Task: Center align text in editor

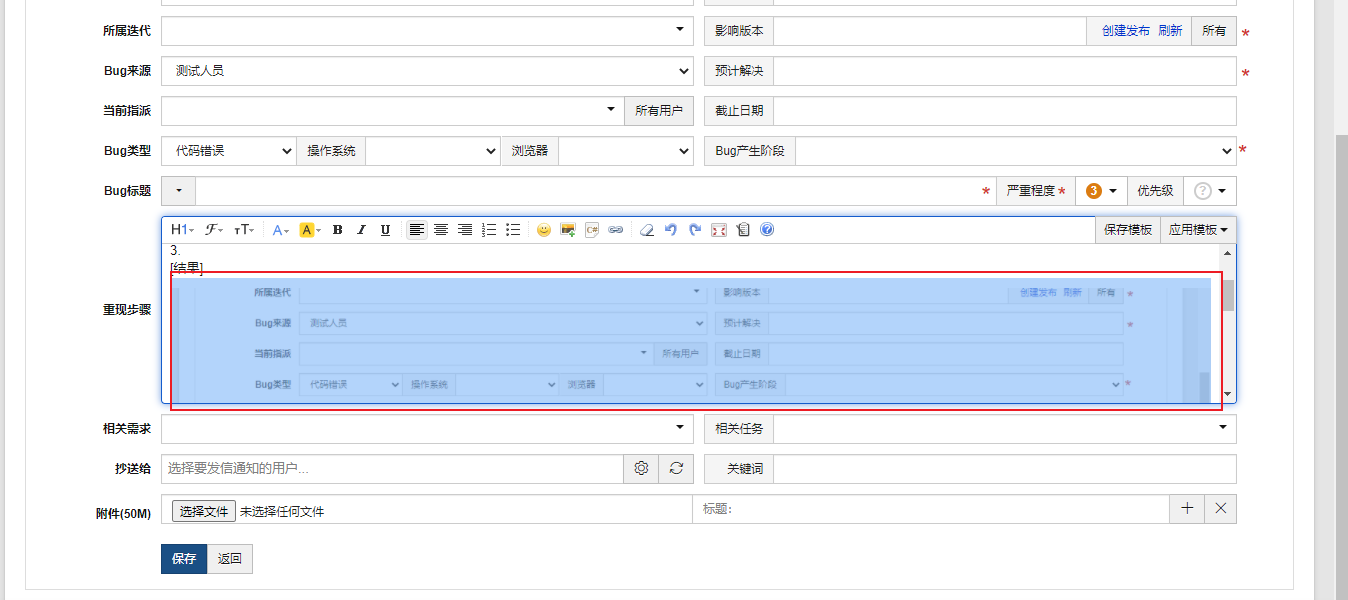Action: coord(441,230)
